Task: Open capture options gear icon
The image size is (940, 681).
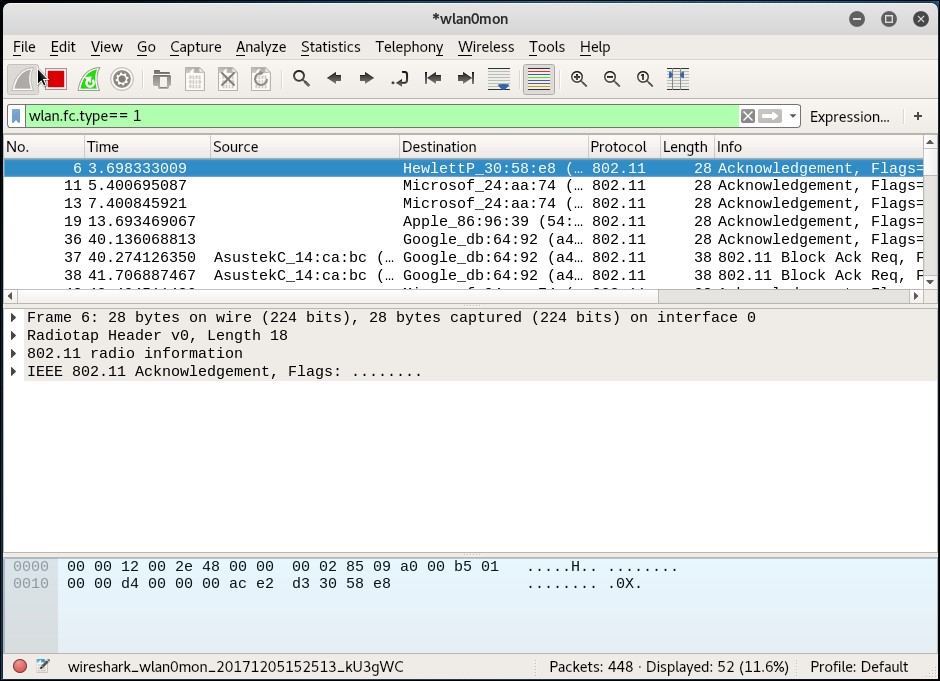Action: pos(122,79)
